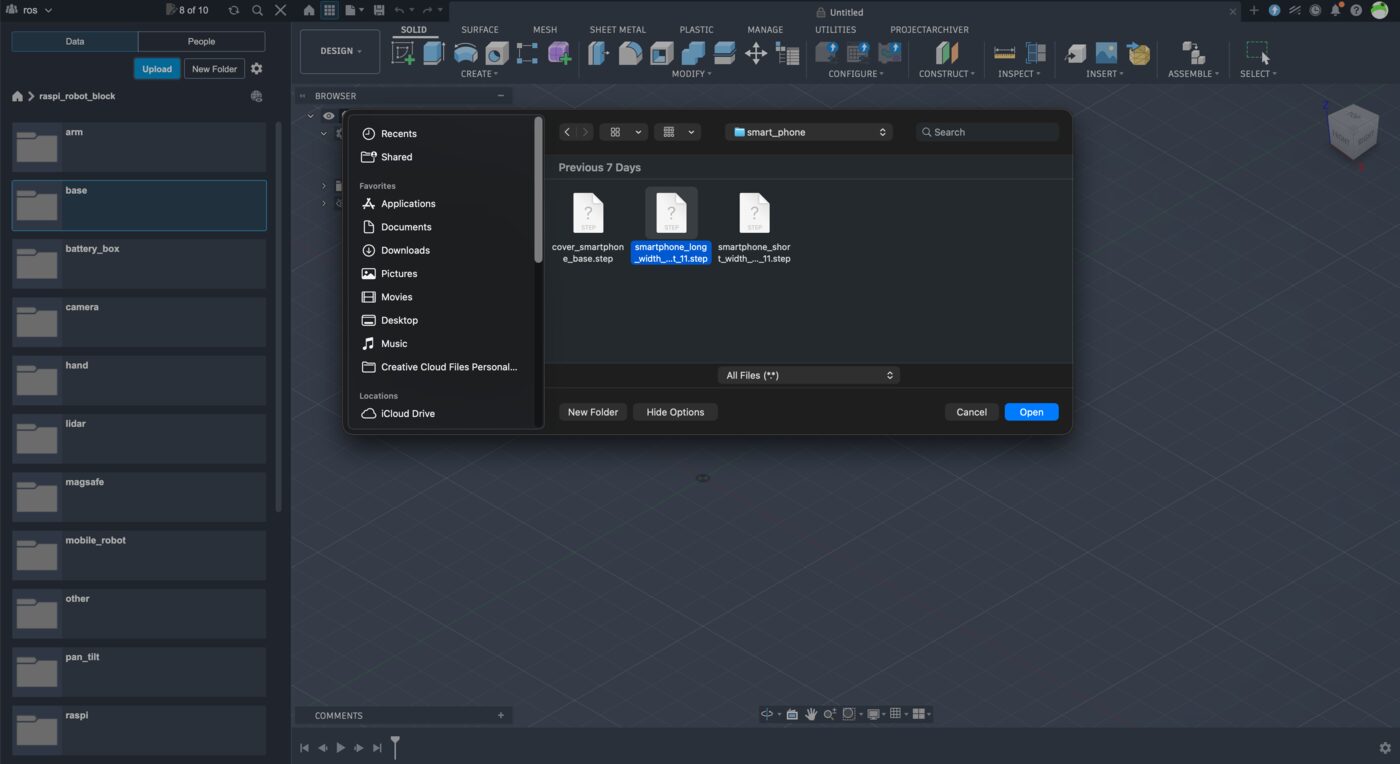The height and width of the screenshot is (764, 1400).
Task: Click the Save icon in the title bar
Action: pos(379,10)
